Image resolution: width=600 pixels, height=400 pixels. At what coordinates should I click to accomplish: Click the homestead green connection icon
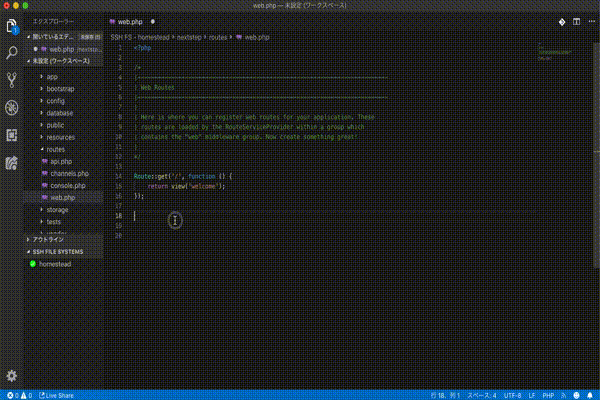(x=33, y=264)
